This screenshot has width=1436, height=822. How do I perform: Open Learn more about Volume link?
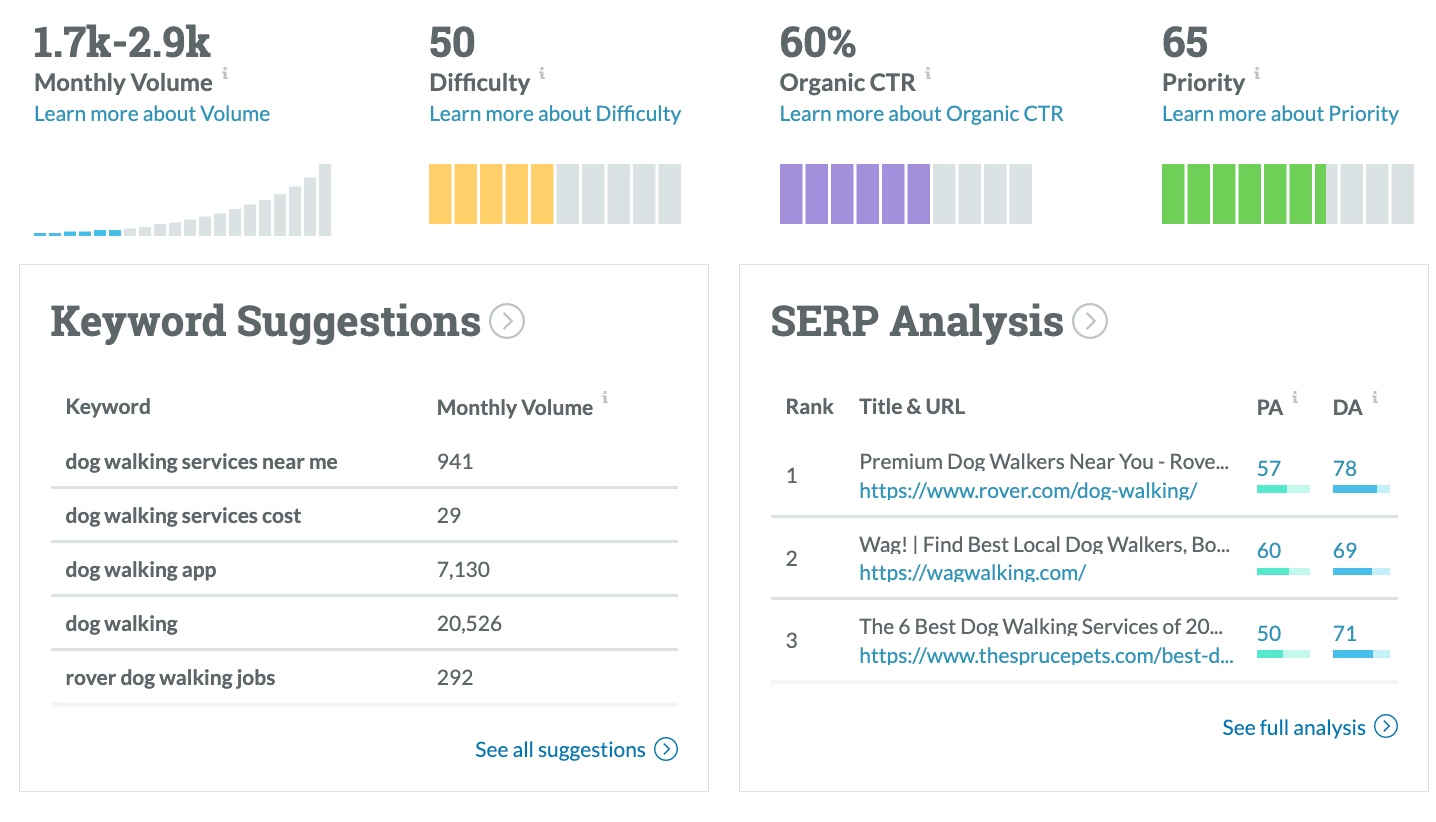click(152, 114)
